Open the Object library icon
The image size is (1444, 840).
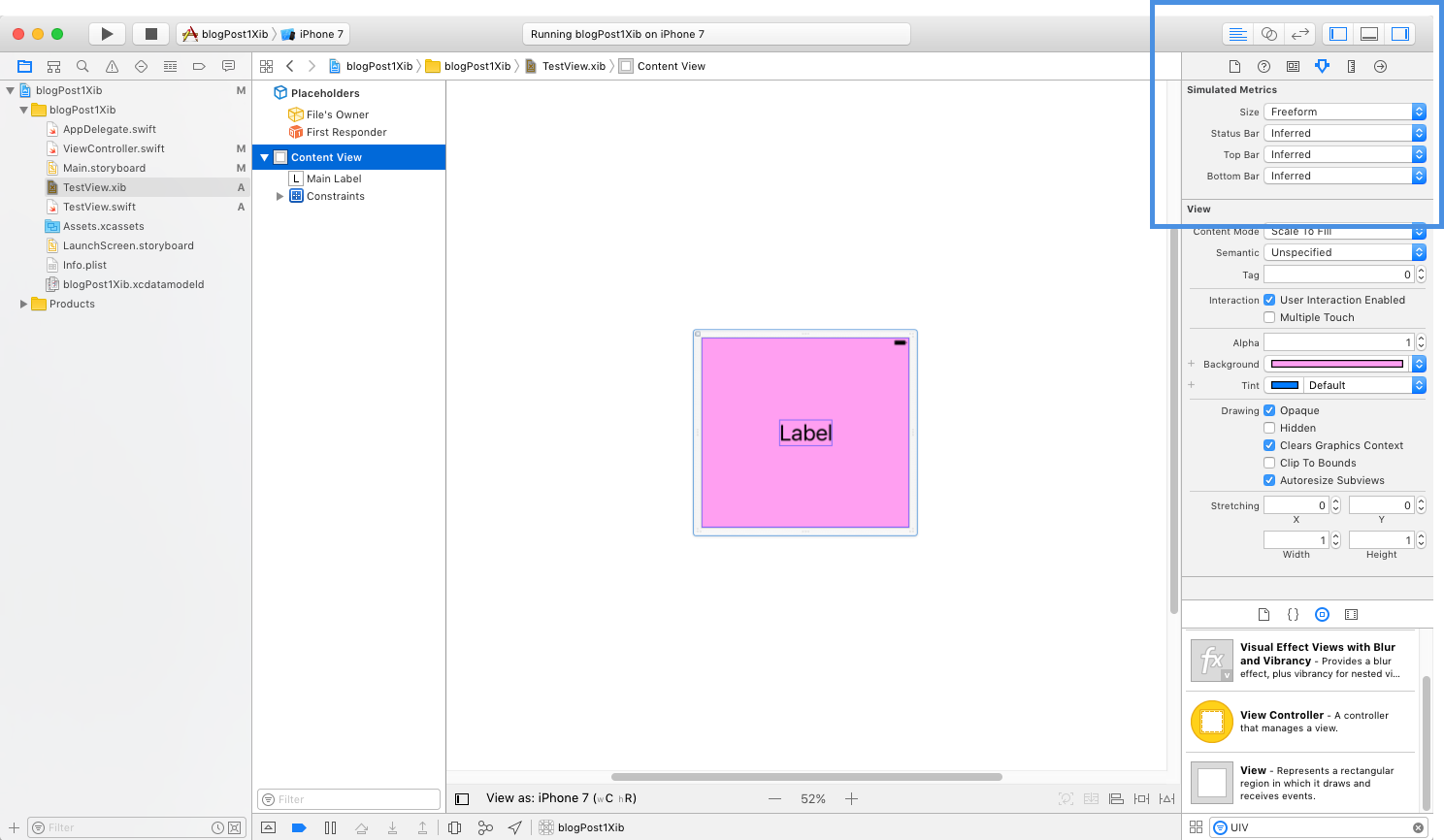point(1322,614)
